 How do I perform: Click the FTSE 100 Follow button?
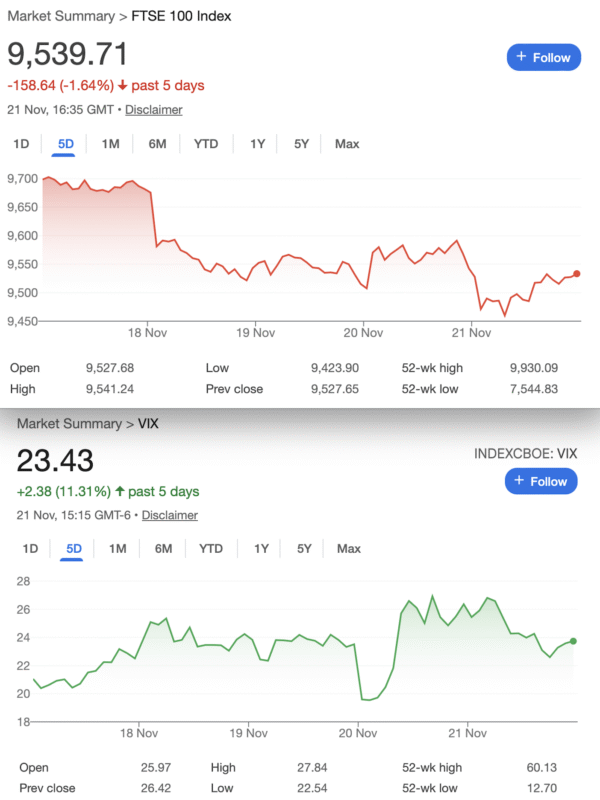tap(544, 58)
